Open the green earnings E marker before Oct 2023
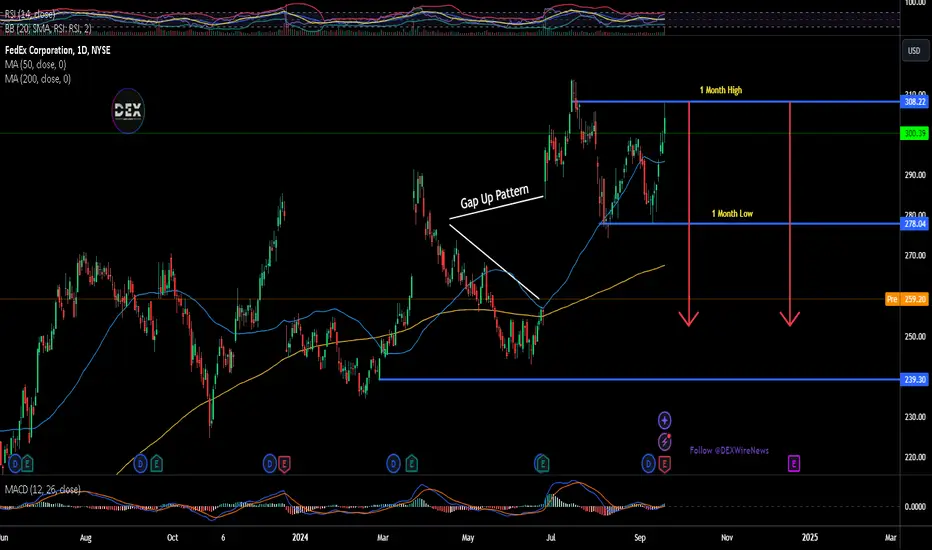The image size is (932, 550). (156, 463)
